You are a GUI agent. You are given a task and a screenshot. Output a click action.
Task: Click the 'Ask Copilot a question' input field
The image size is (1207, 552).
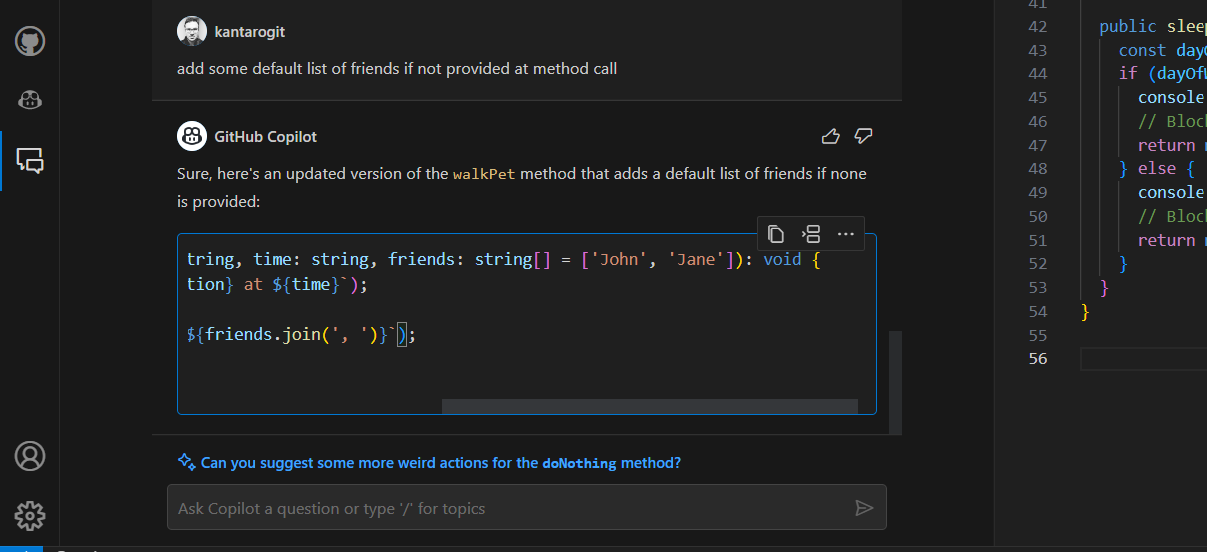coord(527,508)
